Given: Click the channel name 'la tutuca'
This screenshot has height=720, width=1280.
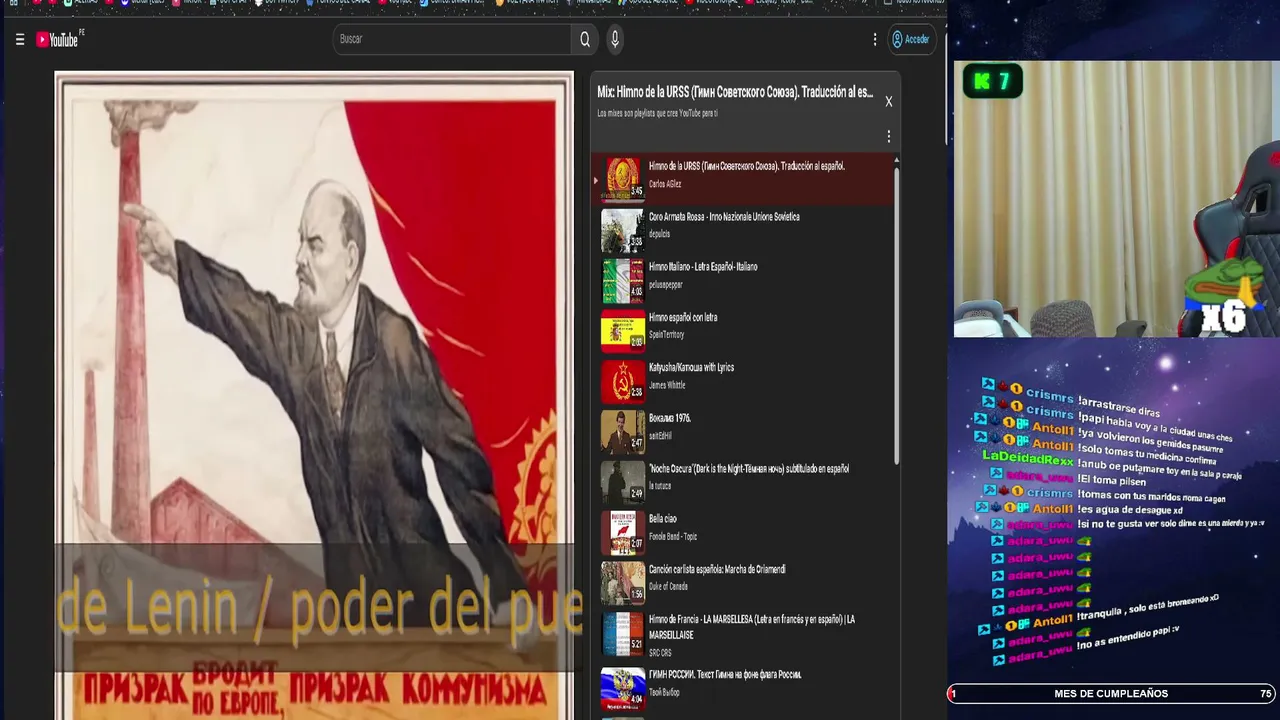Looking at the screenshot, I should [660, 486].
